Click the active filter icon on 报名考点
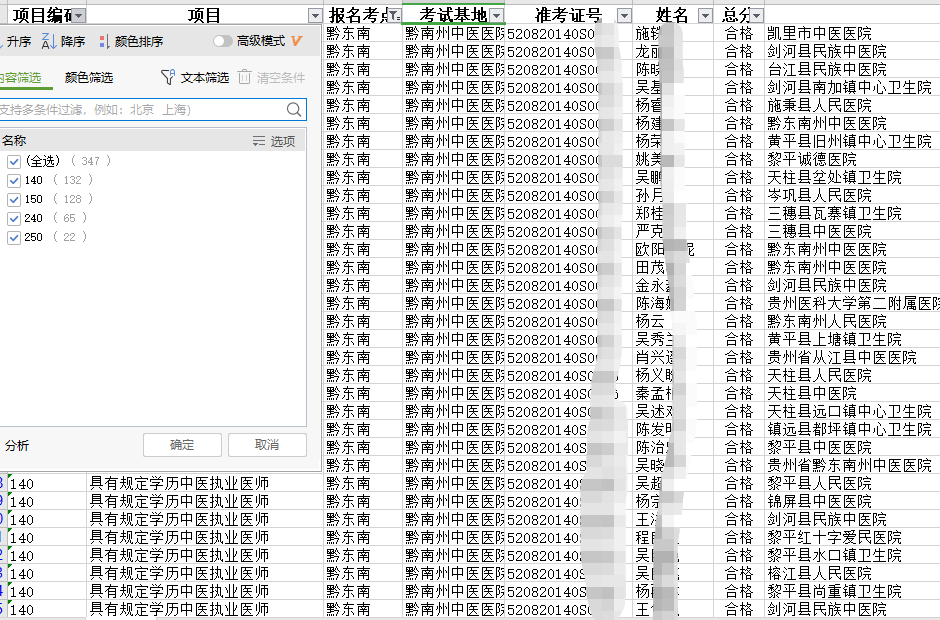940x620 pixels. (x=393, y=15)
